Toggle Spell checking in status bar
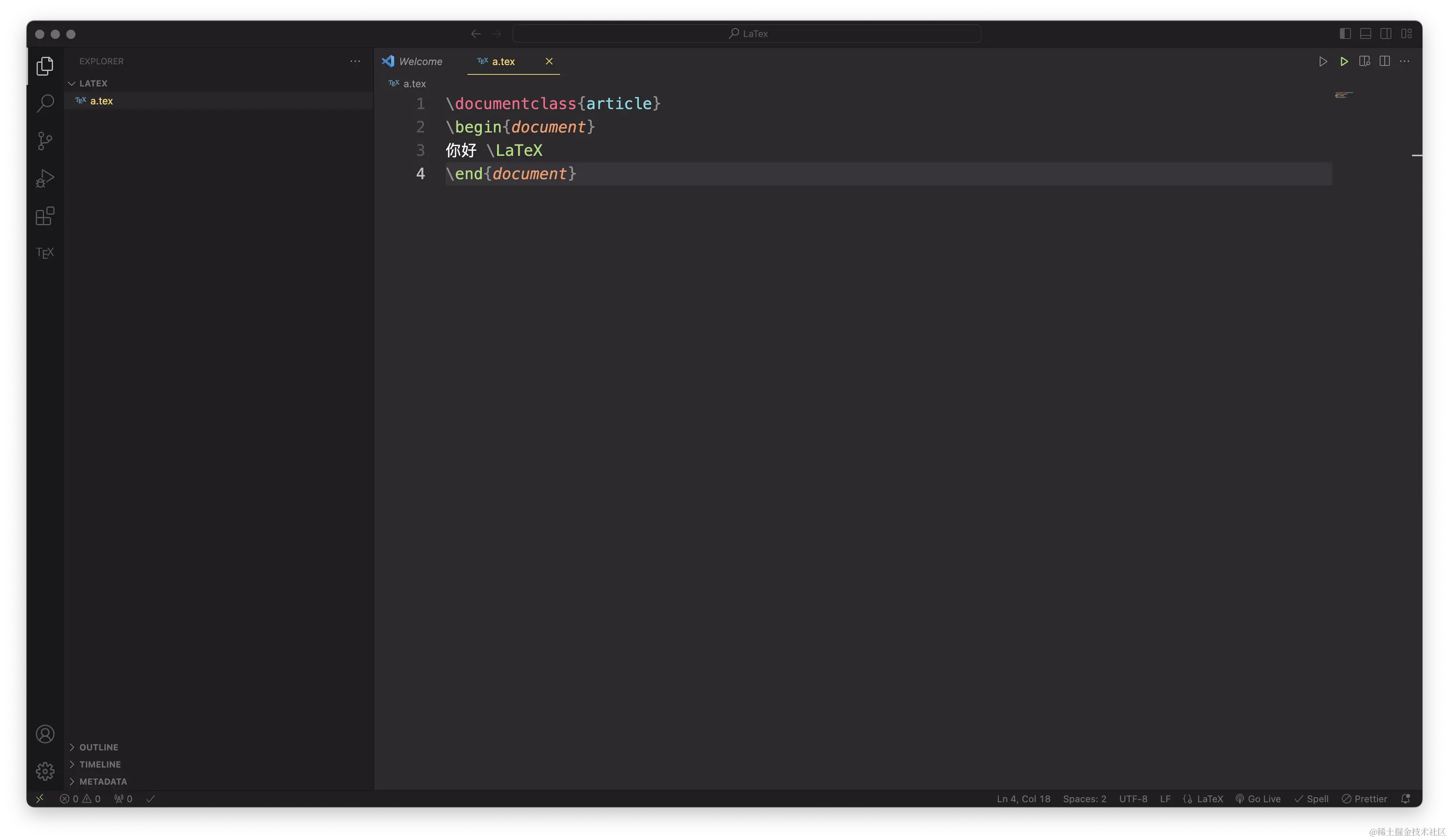 [1311, 799]
